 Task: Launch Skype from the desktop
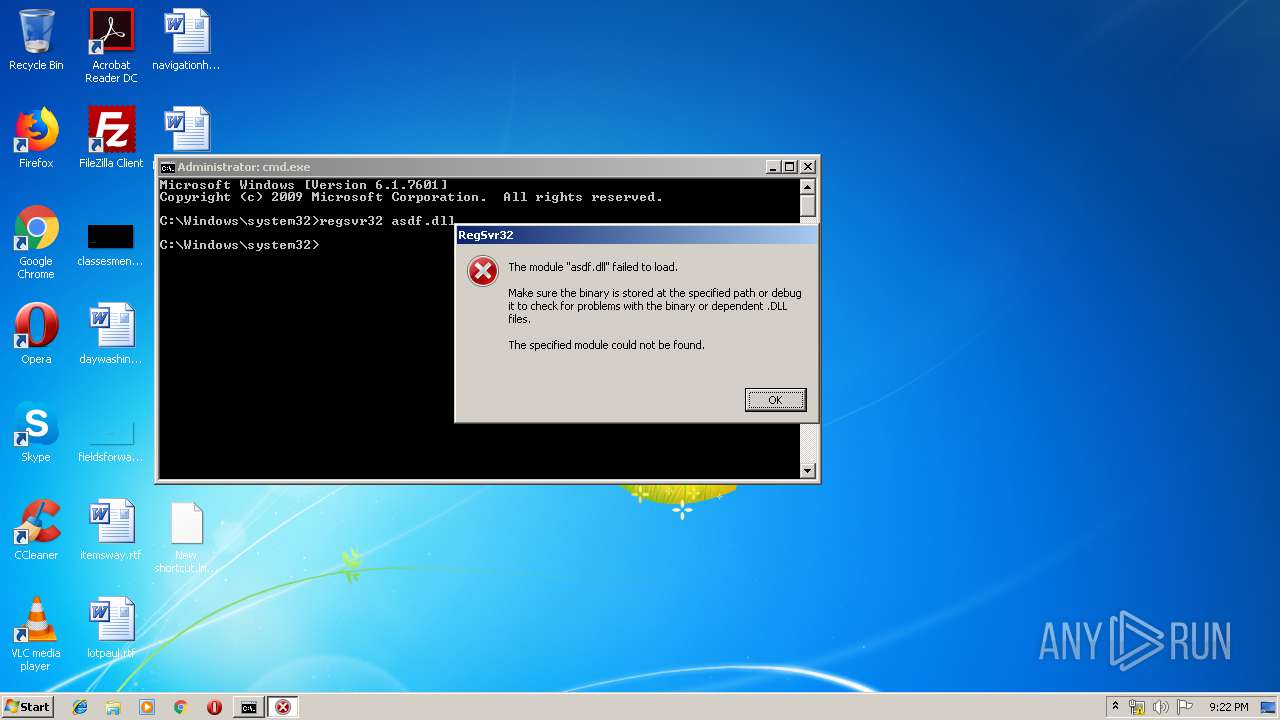click(x=36, y=432)
